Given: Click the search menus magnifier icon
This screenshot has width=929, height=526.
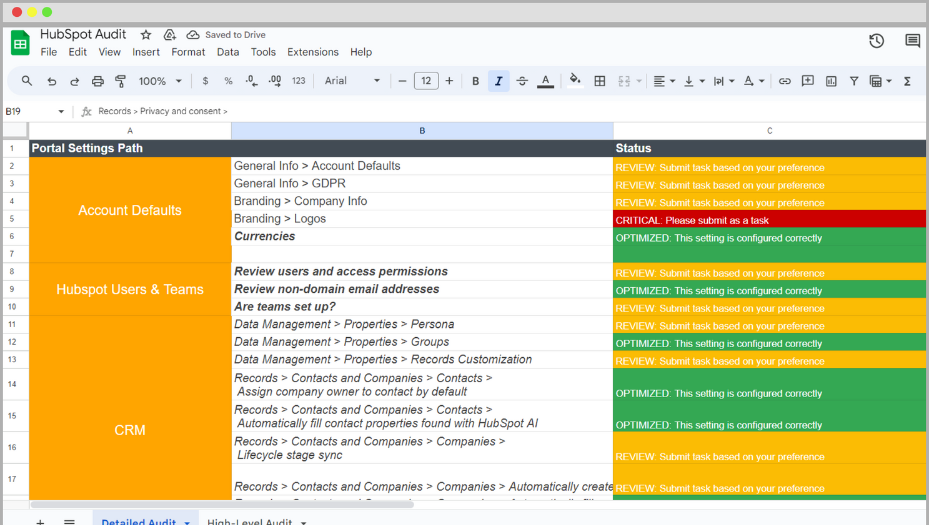Looking at the screenshot, I should coord(27,81).
